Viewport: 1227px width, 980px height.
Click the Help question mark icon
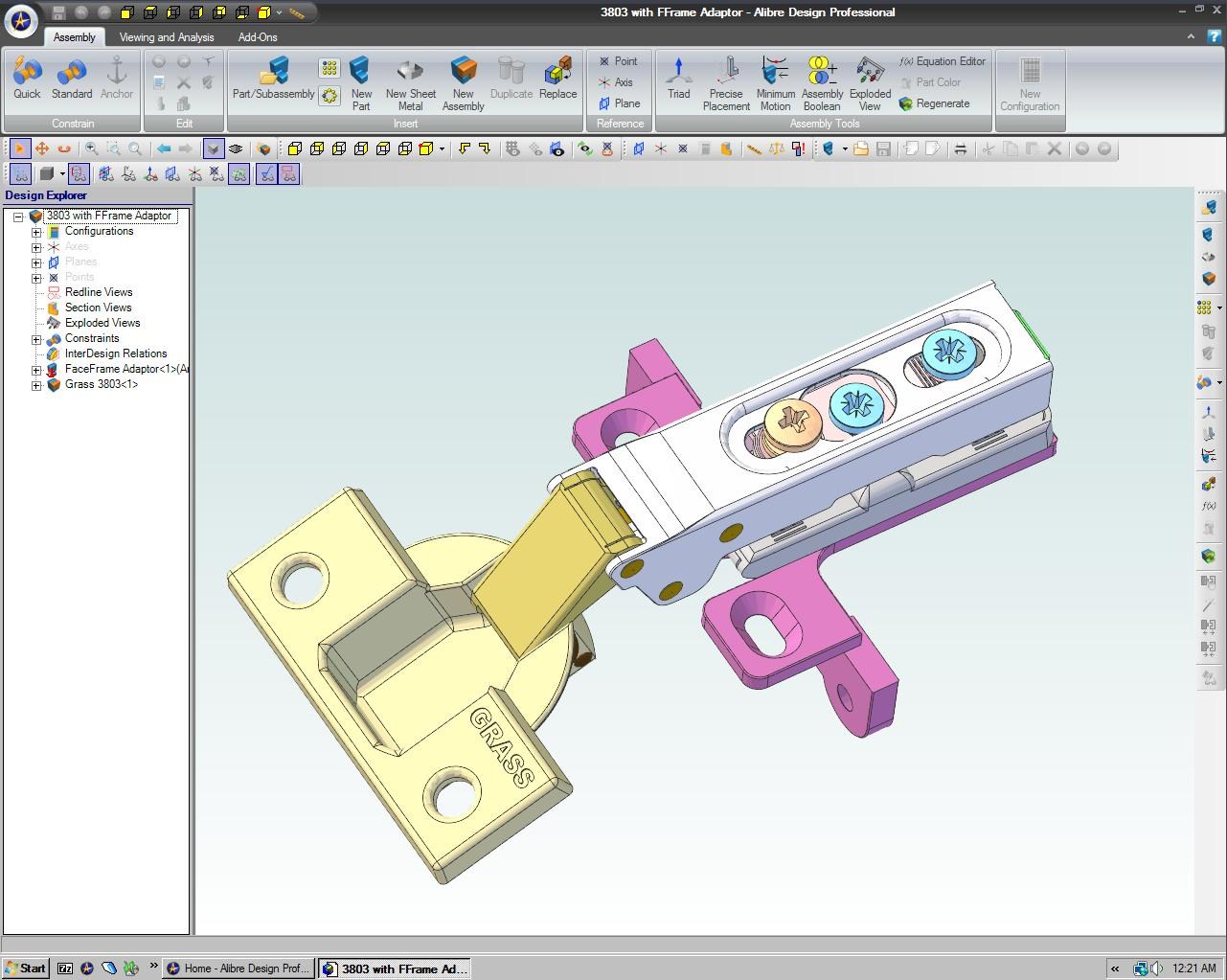(x=1215, y=35)
